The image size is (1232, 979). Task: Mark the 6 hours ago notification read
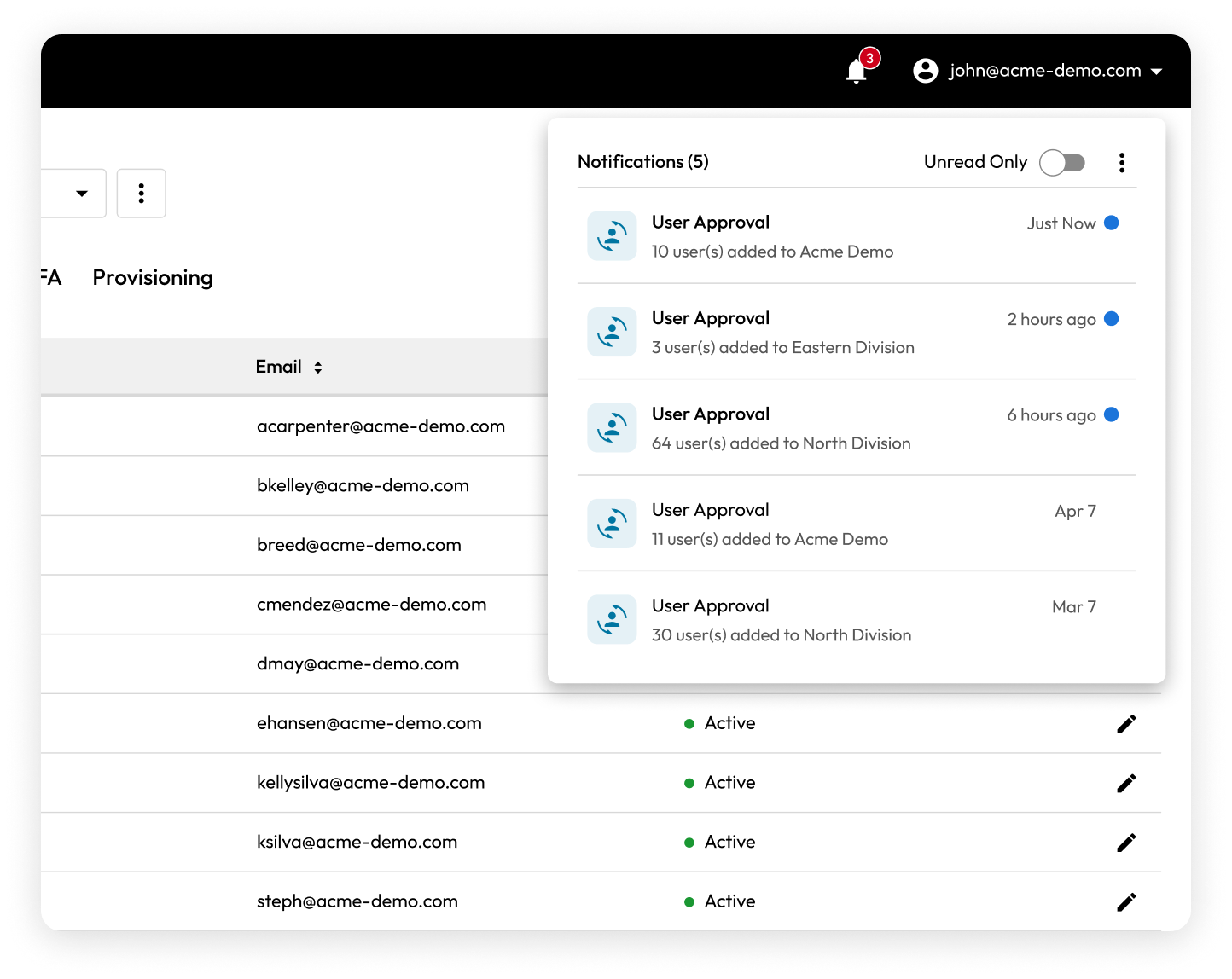click(x=1111, y=415)
